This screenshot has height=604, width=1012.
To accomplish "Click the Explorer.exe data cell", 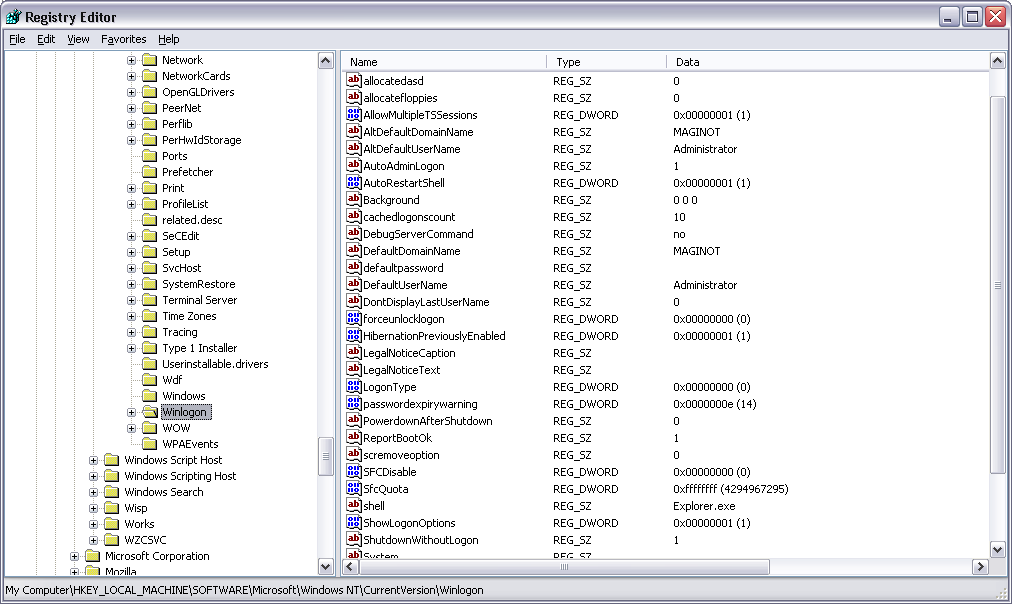I will (x=704, y=506).
